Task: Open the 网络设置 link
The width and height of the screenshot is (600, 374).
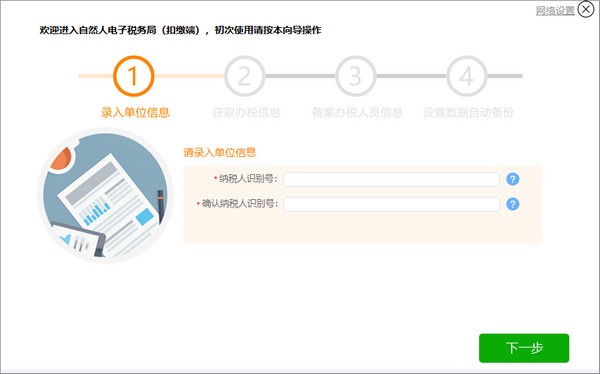Action: tap(555, 11)
